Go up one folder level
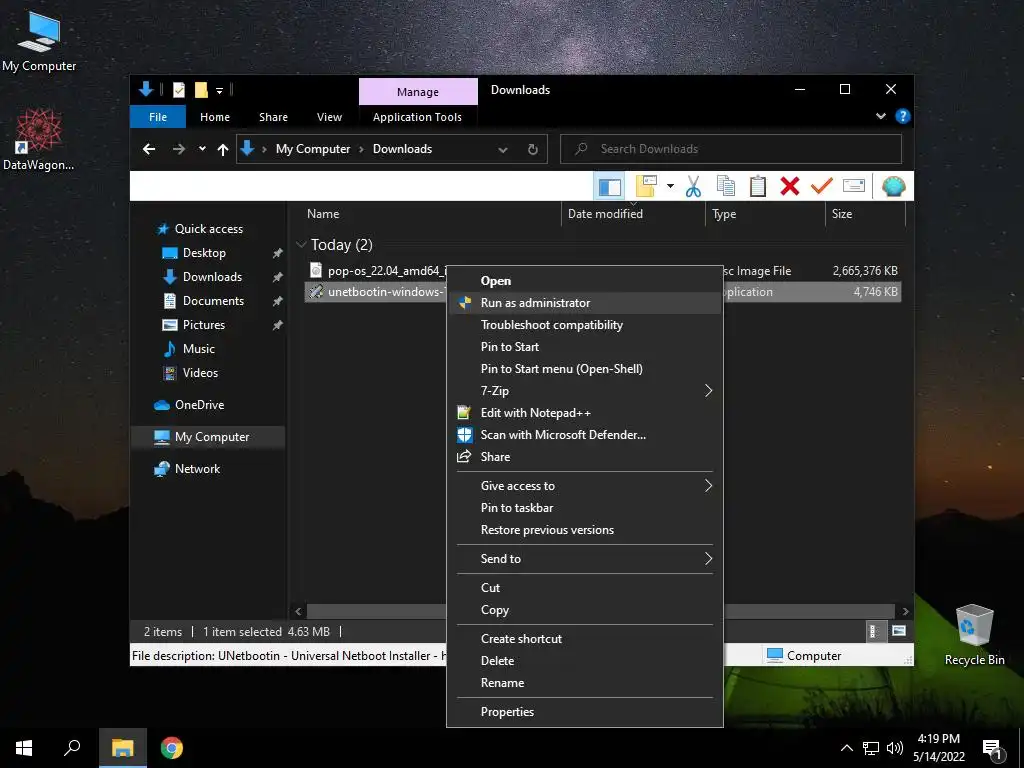The image size is (1024, 768). [x=223, y=150]
